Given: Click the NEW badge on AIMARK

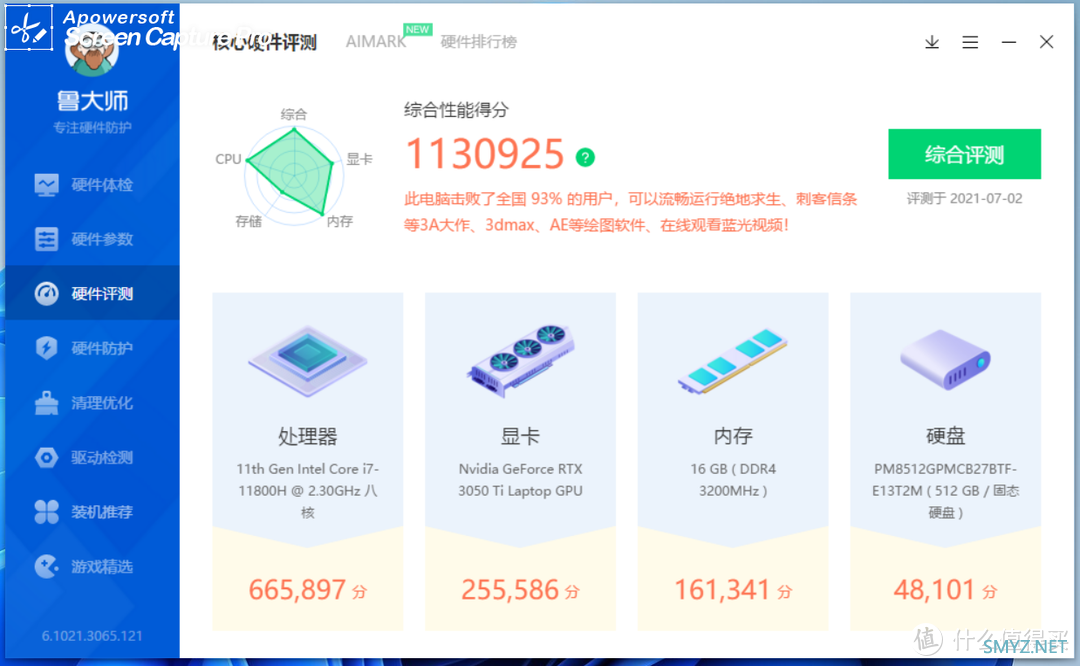Looking at the screenshot, I should click(x=417, y=30).
